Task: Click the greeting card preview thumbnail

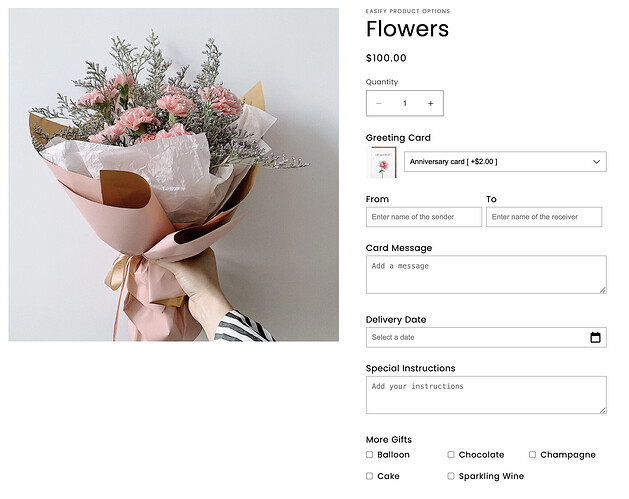Action: [381, 162]
